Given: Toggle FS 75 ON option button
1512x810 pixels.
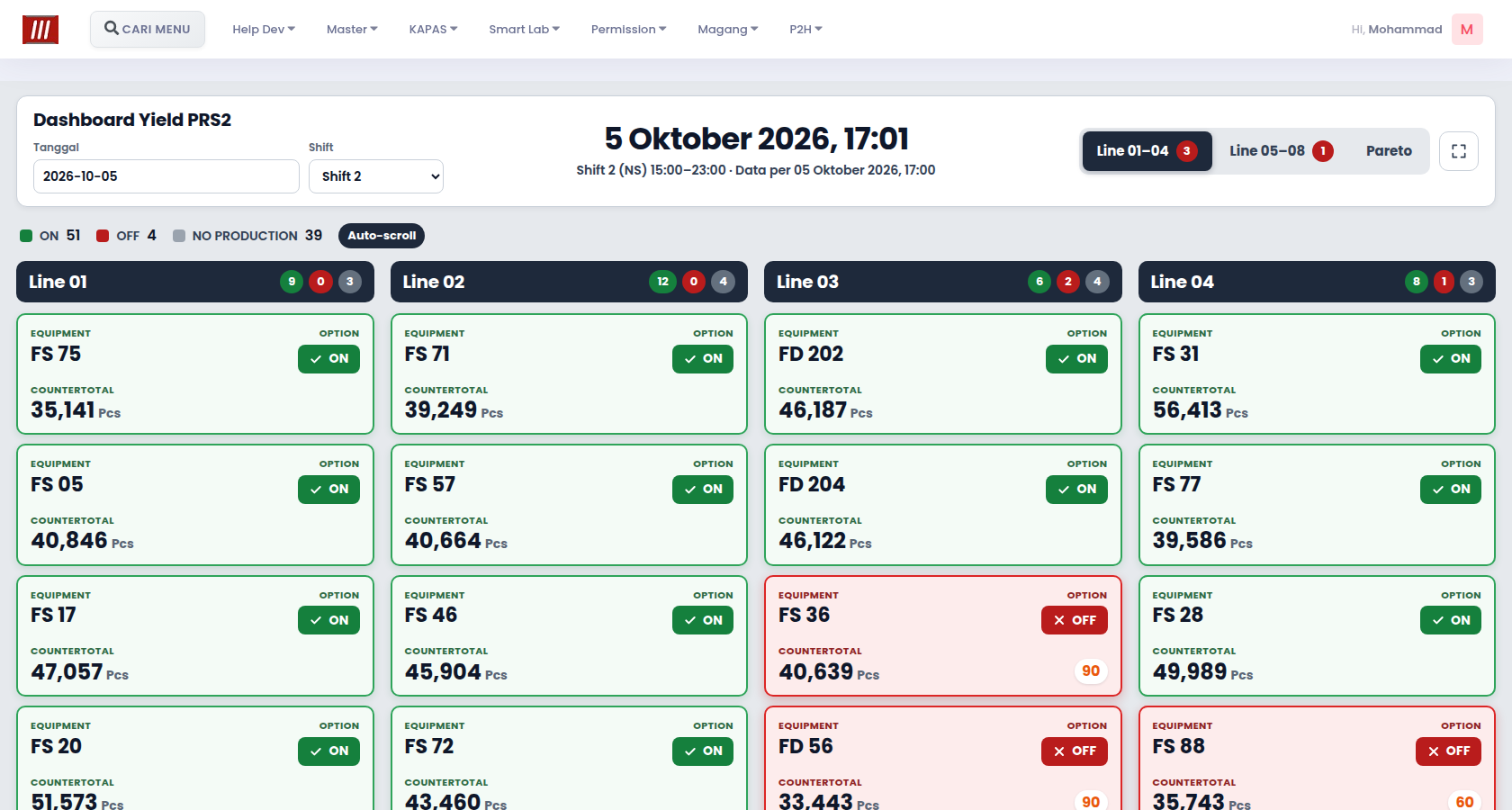Looking at the screenshot, I should 328,358.
